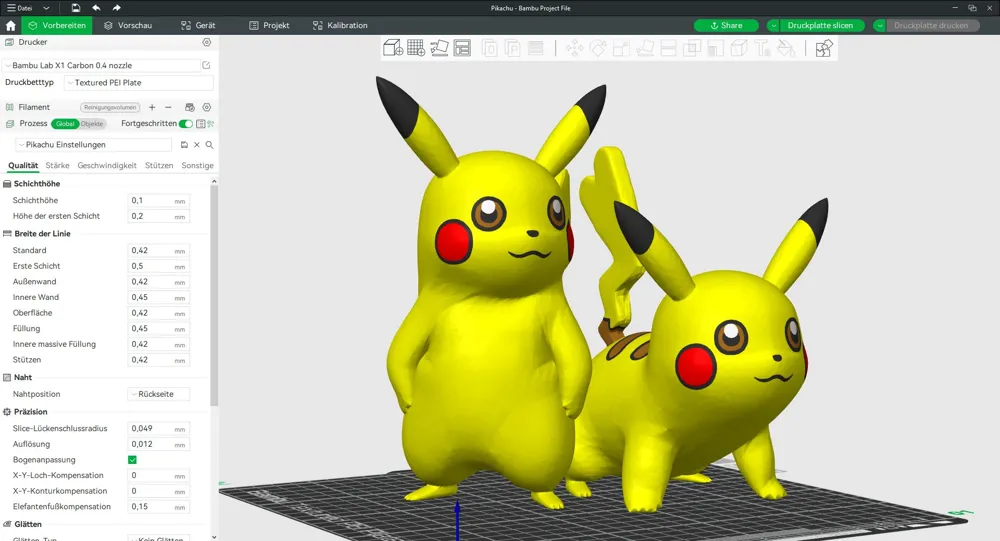Click the Arrange all objects icon
Screen dimensions: 1000x541
(x=462, y=48)
